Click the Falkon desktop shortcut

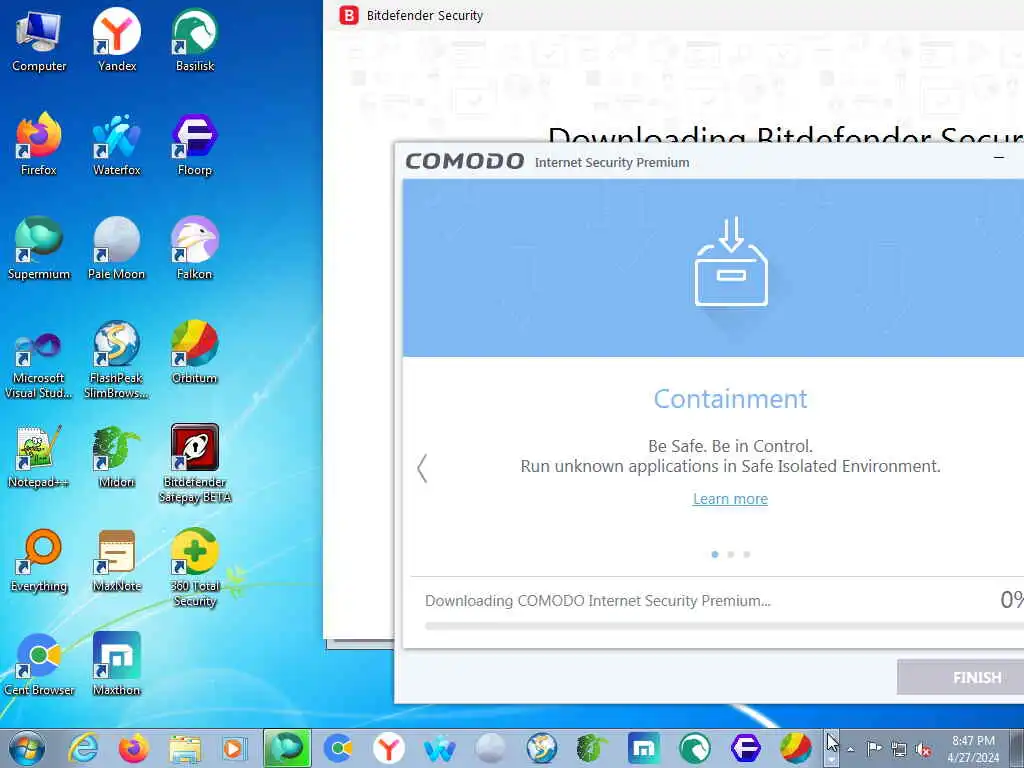pyautogui.click(x=195, y=248)
